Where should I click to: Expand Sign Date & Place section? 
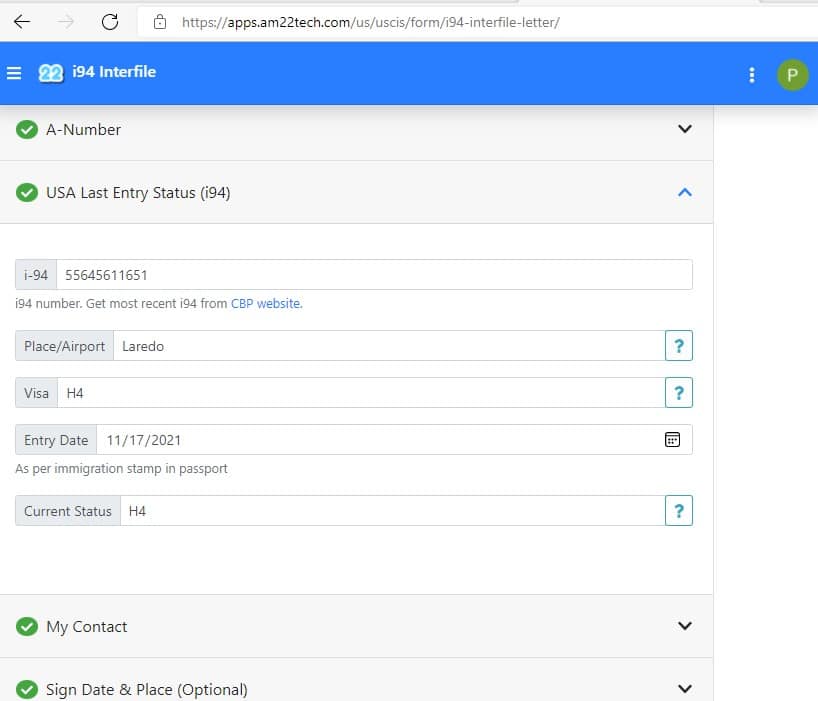(x=684, y=688)
